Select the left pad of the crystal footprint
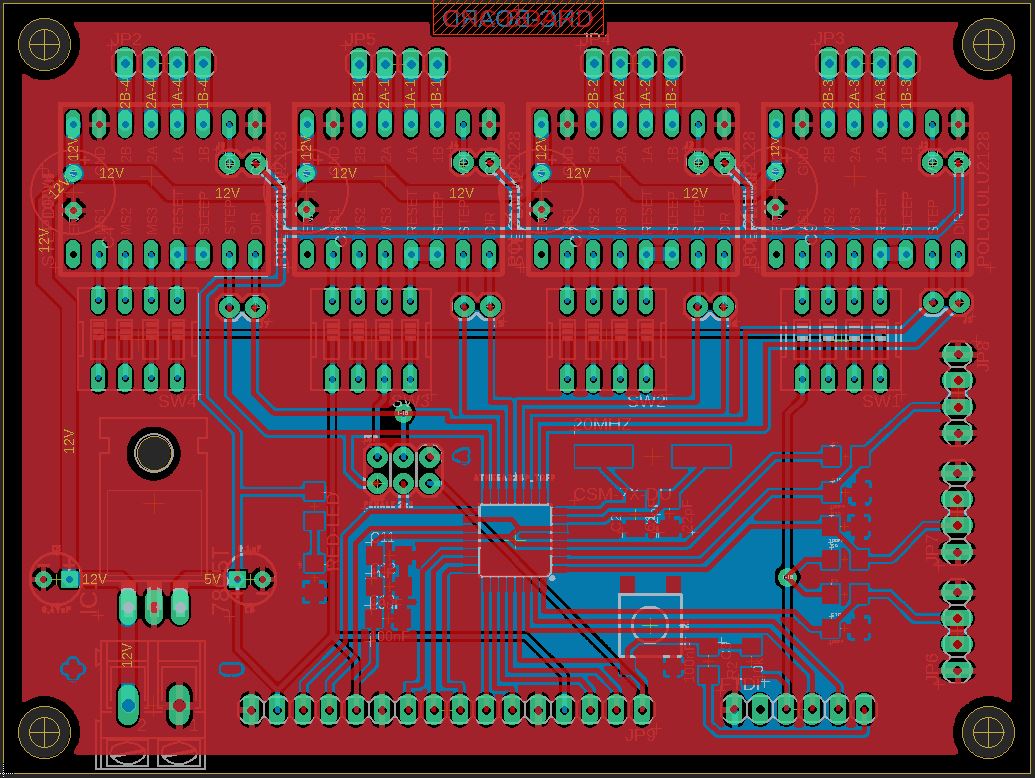Screen dimensions: 1035x778 coord(603,457)
